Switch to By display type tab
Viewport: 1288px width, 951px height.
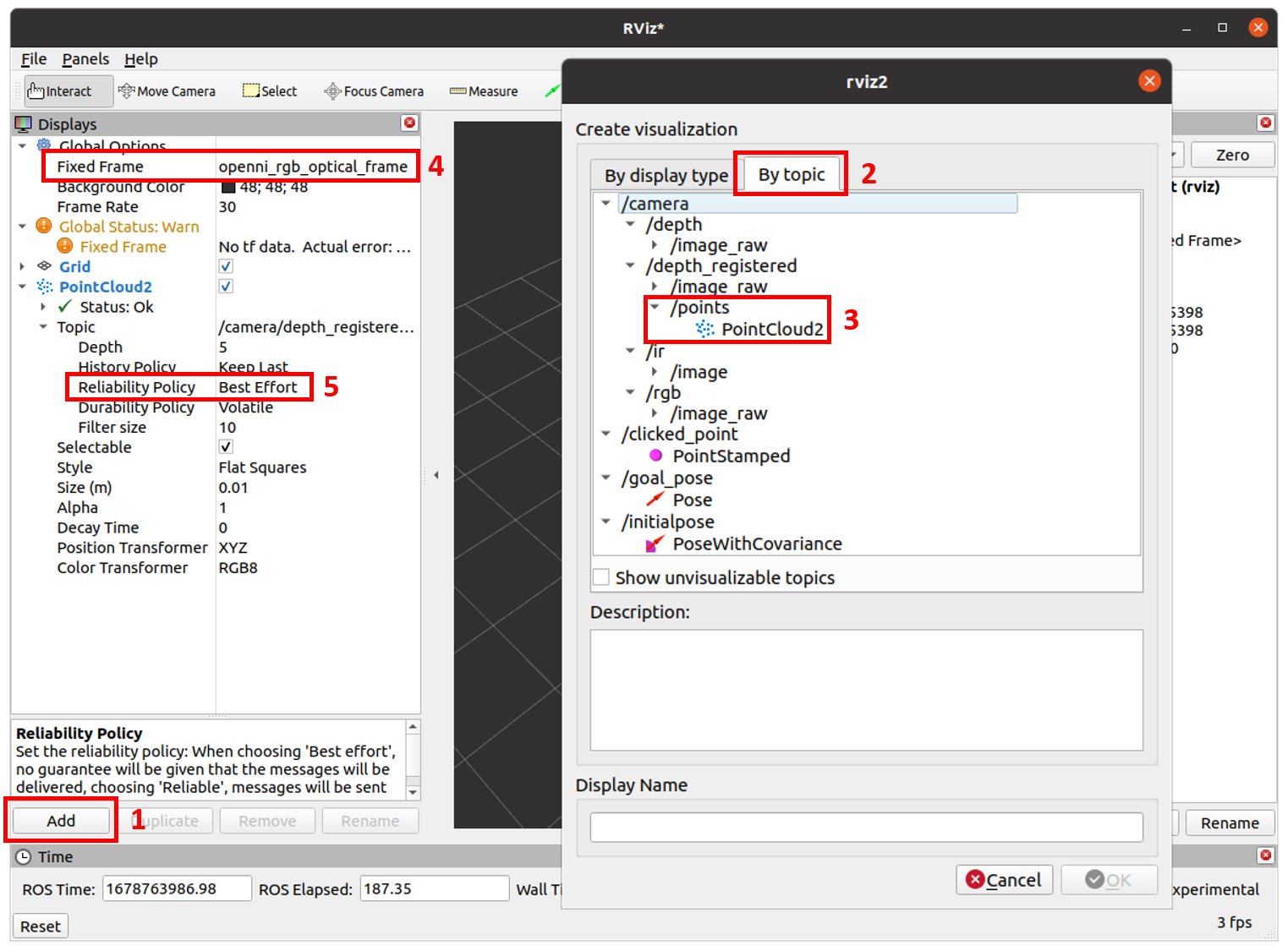[666, 176]
